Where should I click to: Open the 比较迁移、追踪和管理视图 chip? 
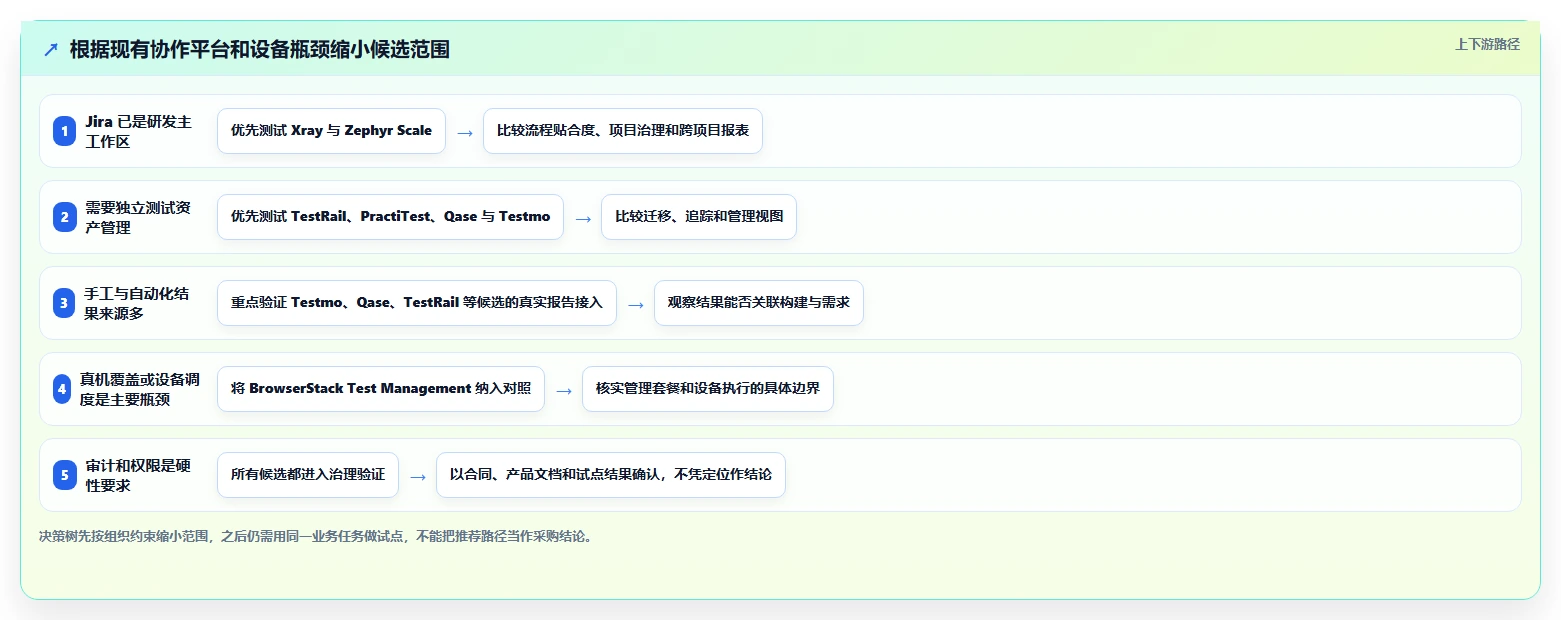pyautogui.click(x=699, y=217)
